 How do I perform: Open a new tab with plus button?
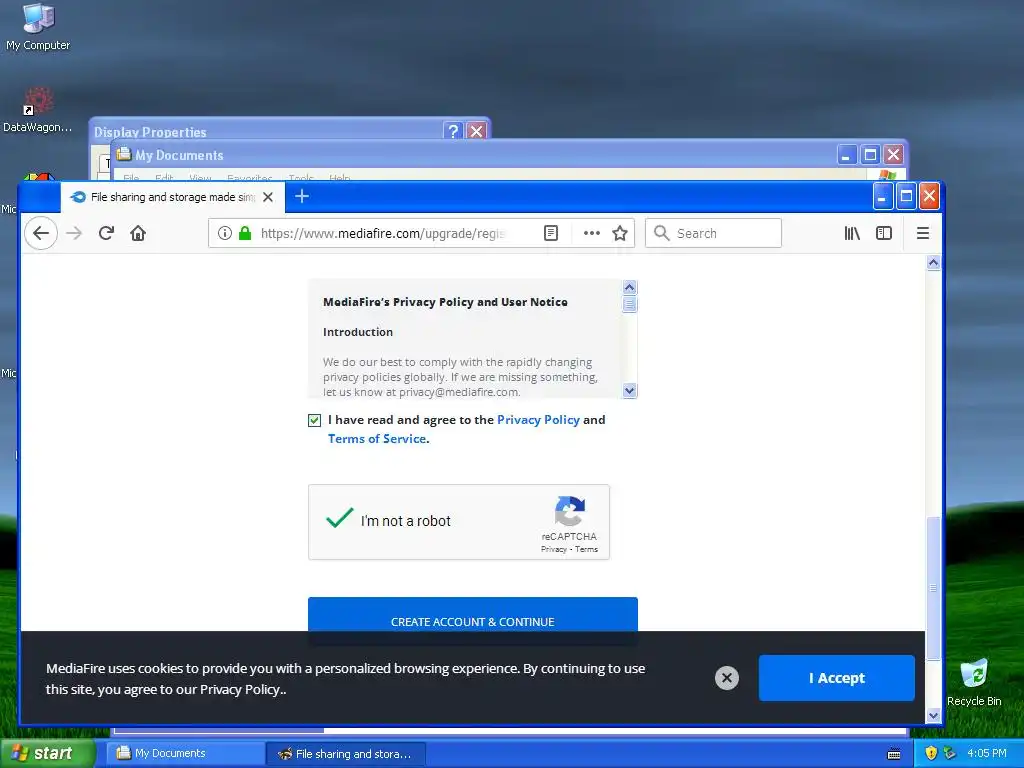(302, 196)
